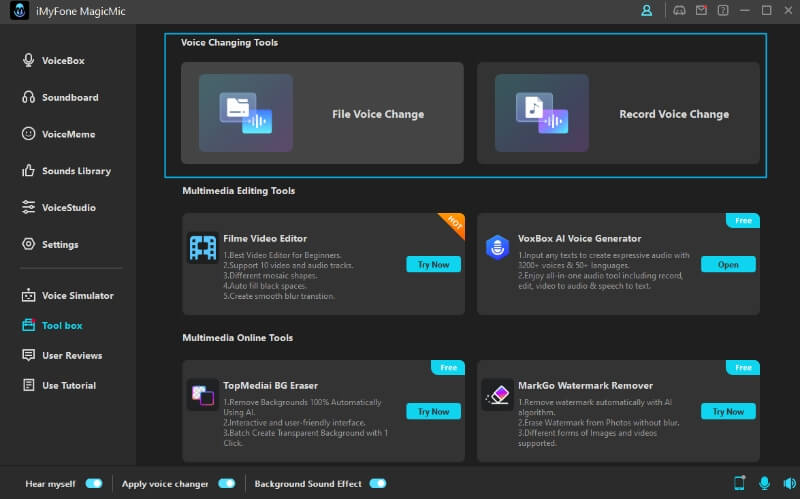Click the File Voice Change folder thumbnail
The image size is (800, 499).
coord(246,113)
